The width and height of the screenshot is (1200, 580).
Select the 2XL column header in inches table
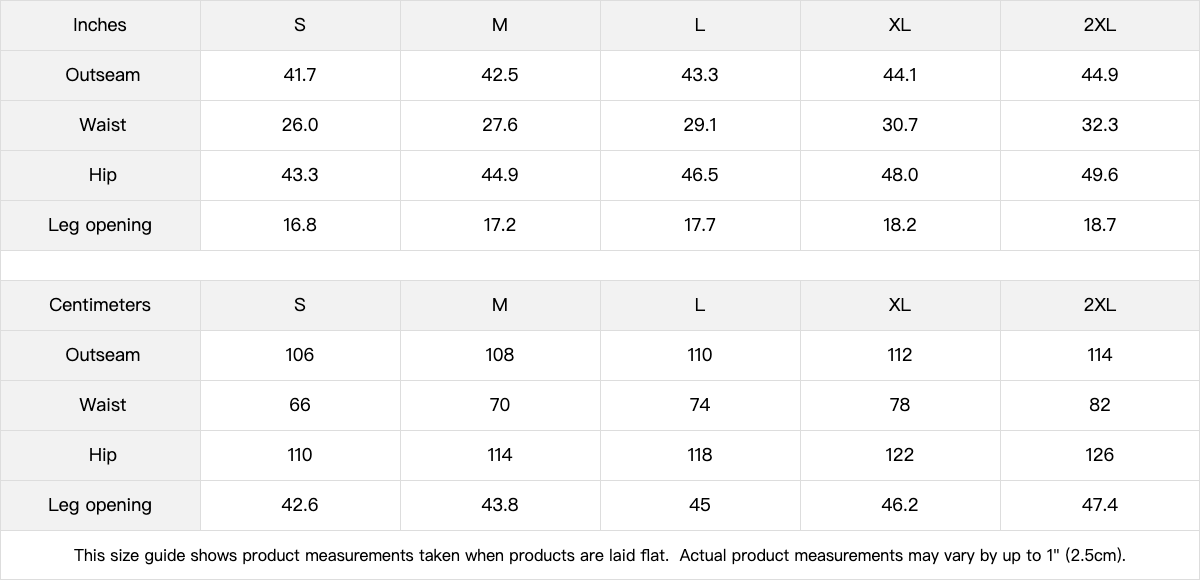click(1099, 25)
